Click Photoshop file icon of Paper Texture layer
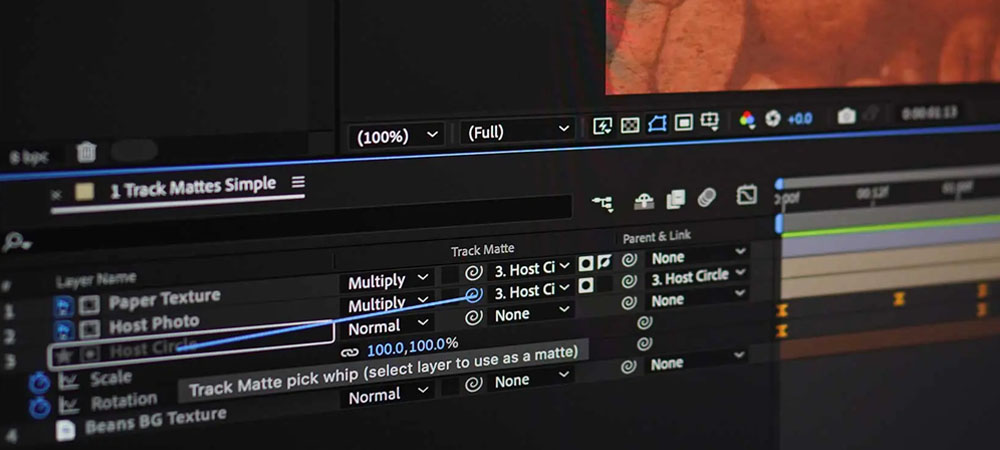The height and width of the screenshot is (450, 1000). [x=63, y=305]
